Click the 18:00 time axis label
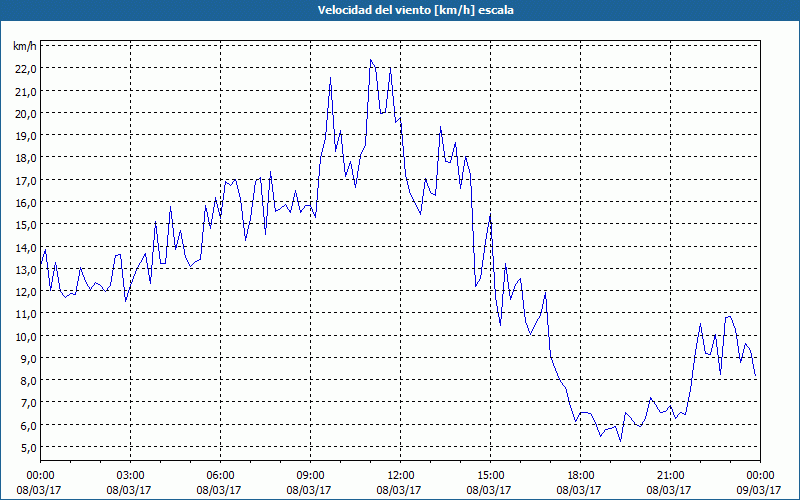This screenshot has height=500, width=800. (581, 476)
